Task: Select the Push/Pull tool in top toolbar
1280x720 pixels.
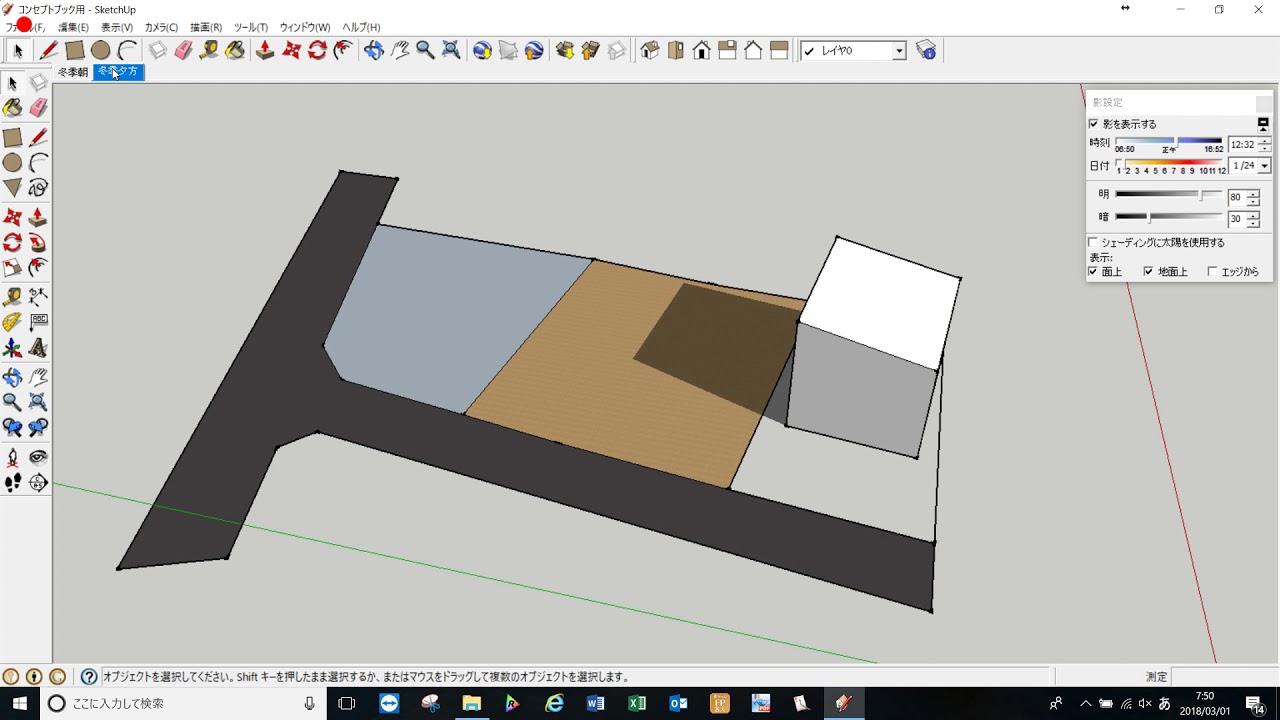Action: click(x=265, y=50)
